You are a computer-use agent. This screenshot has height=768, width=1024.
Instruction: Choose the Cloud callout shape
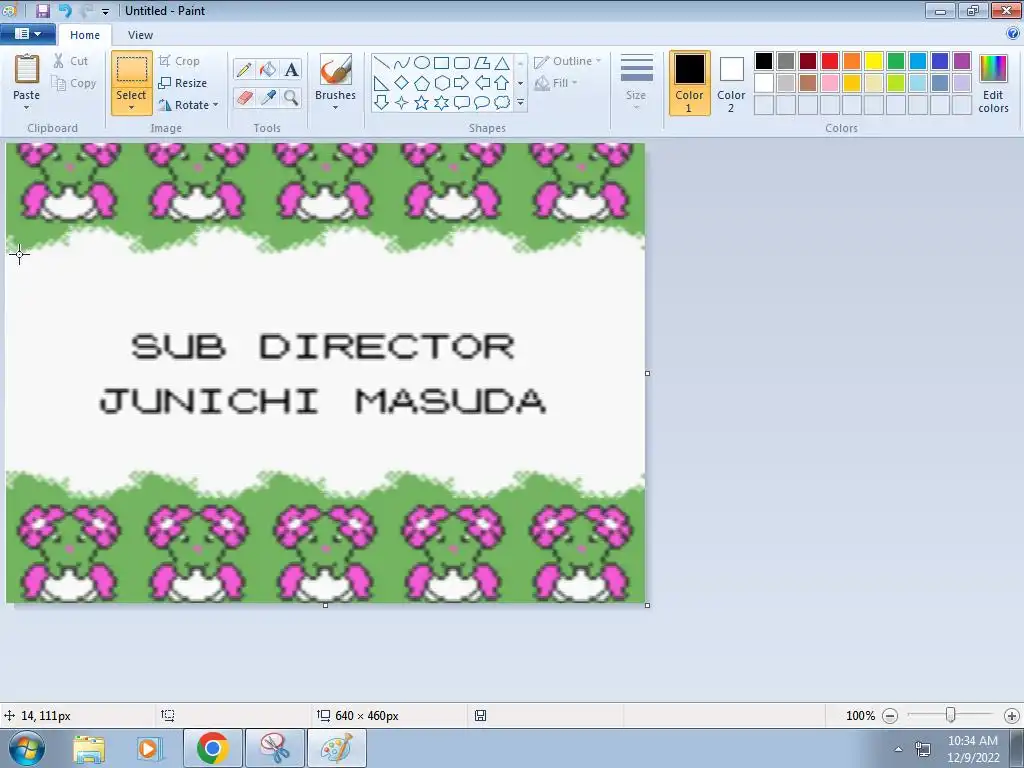coord(502,103)
